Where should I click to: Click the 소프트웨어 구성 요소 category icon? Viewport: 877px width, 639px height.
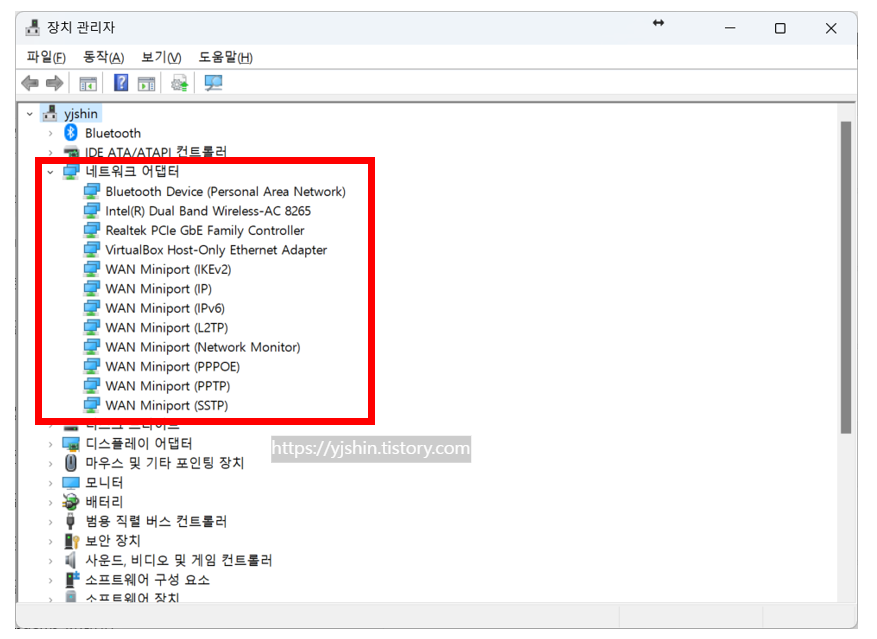pos(71,580)
